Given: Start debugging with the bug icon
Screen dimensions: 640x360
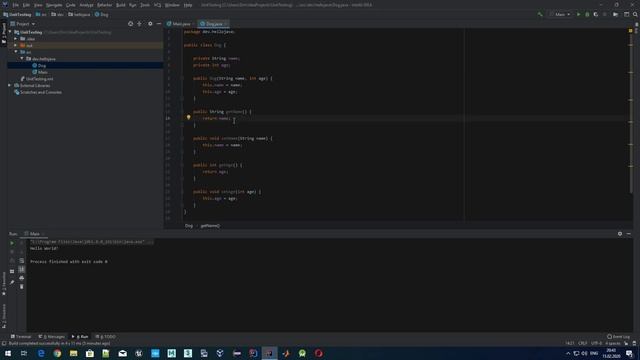Looking at the screenshot, I should pos(587,14).
